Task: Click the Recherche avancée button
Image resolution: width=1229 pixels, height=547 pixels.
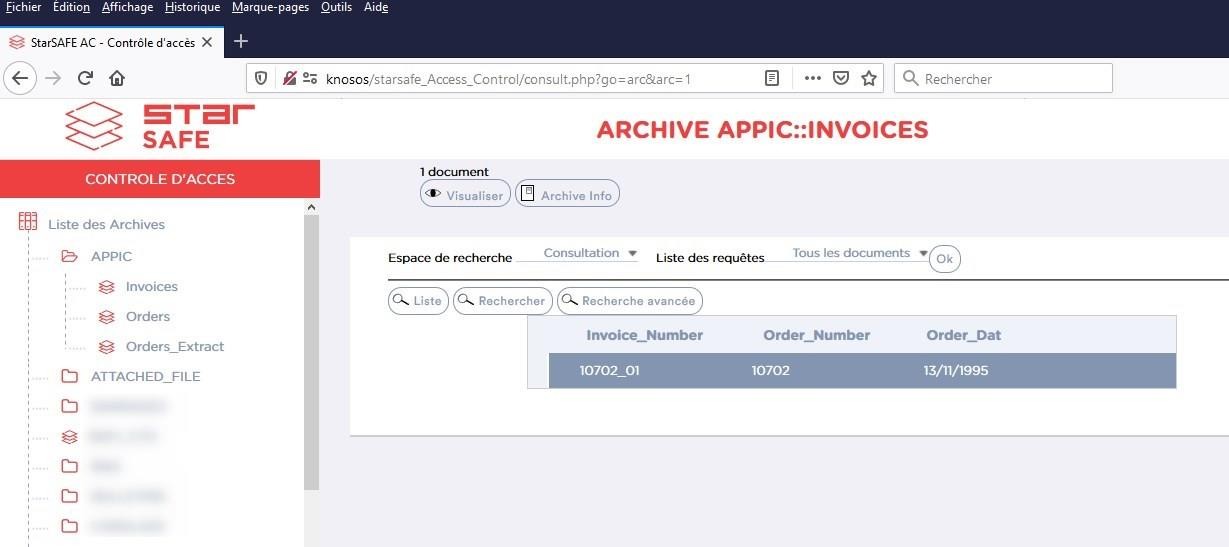Action: (629, 301)
